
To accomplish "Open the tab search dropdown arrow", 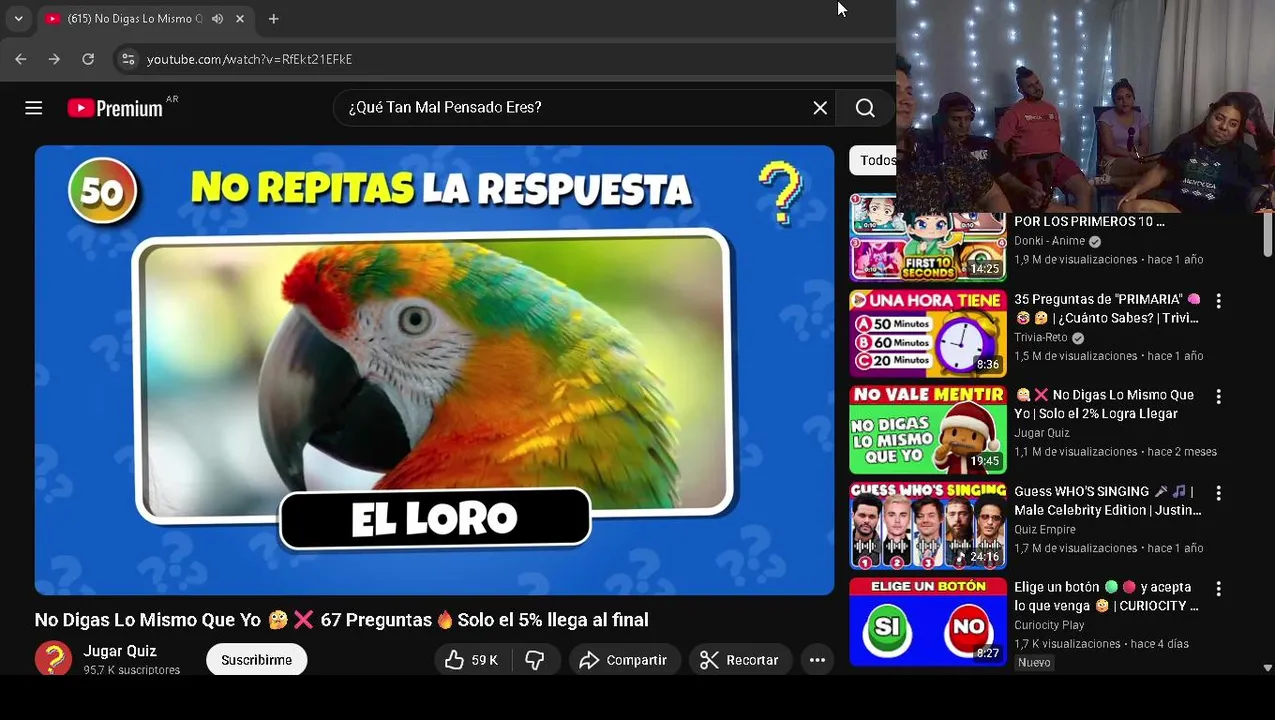I will (18, 19).
